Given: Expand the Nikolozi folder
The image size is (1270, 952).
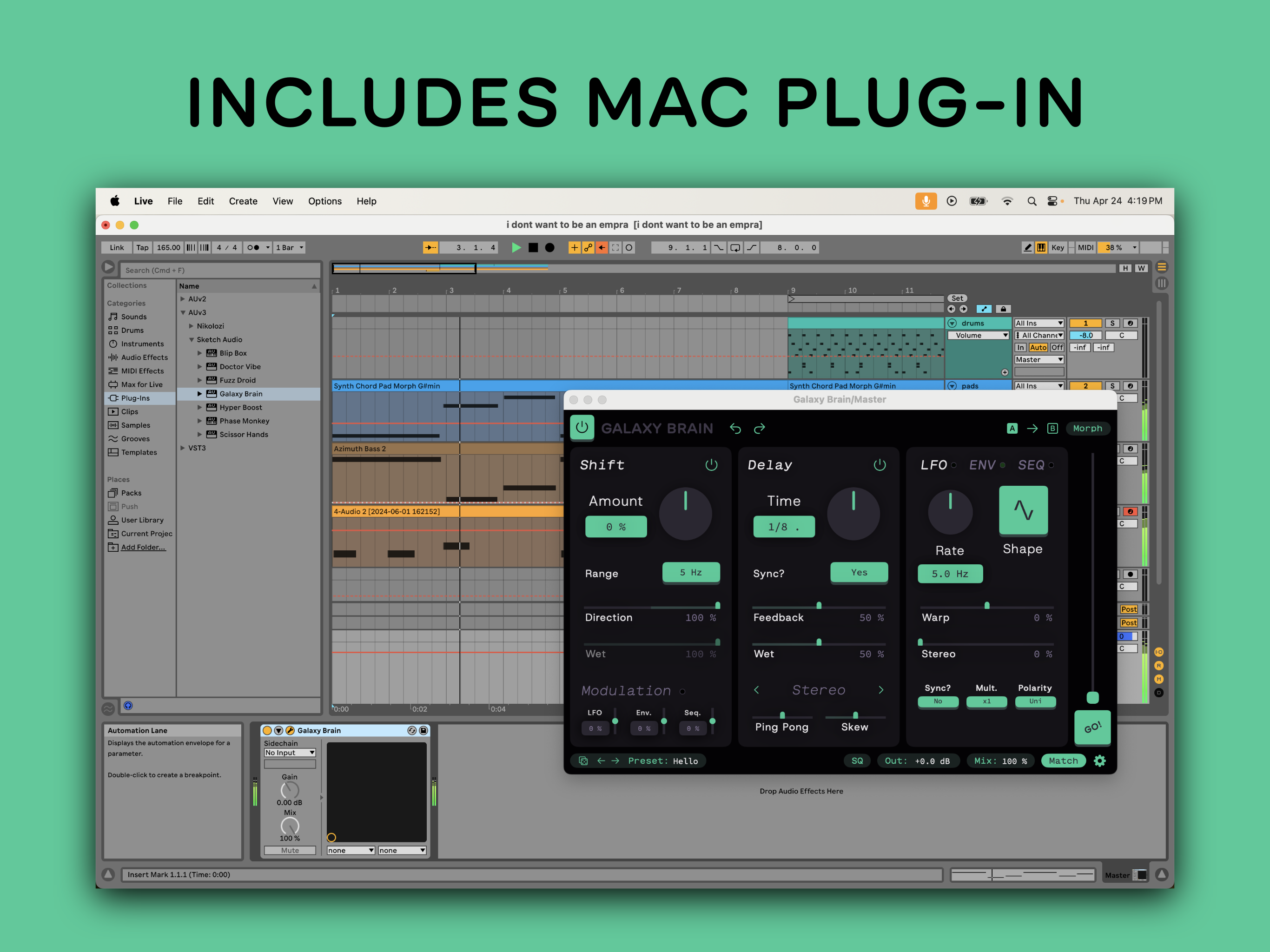Looking at the screenshot, I should click(191, 325).
